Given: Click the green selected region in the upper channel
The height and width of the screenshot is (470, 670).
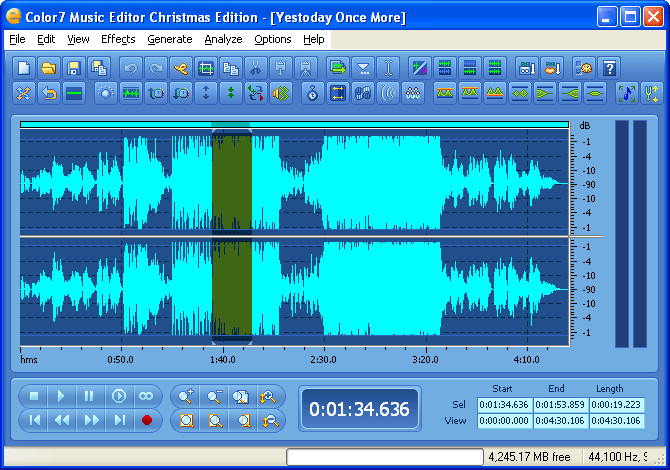Looking at the screenshot, I should coord(232,183).
